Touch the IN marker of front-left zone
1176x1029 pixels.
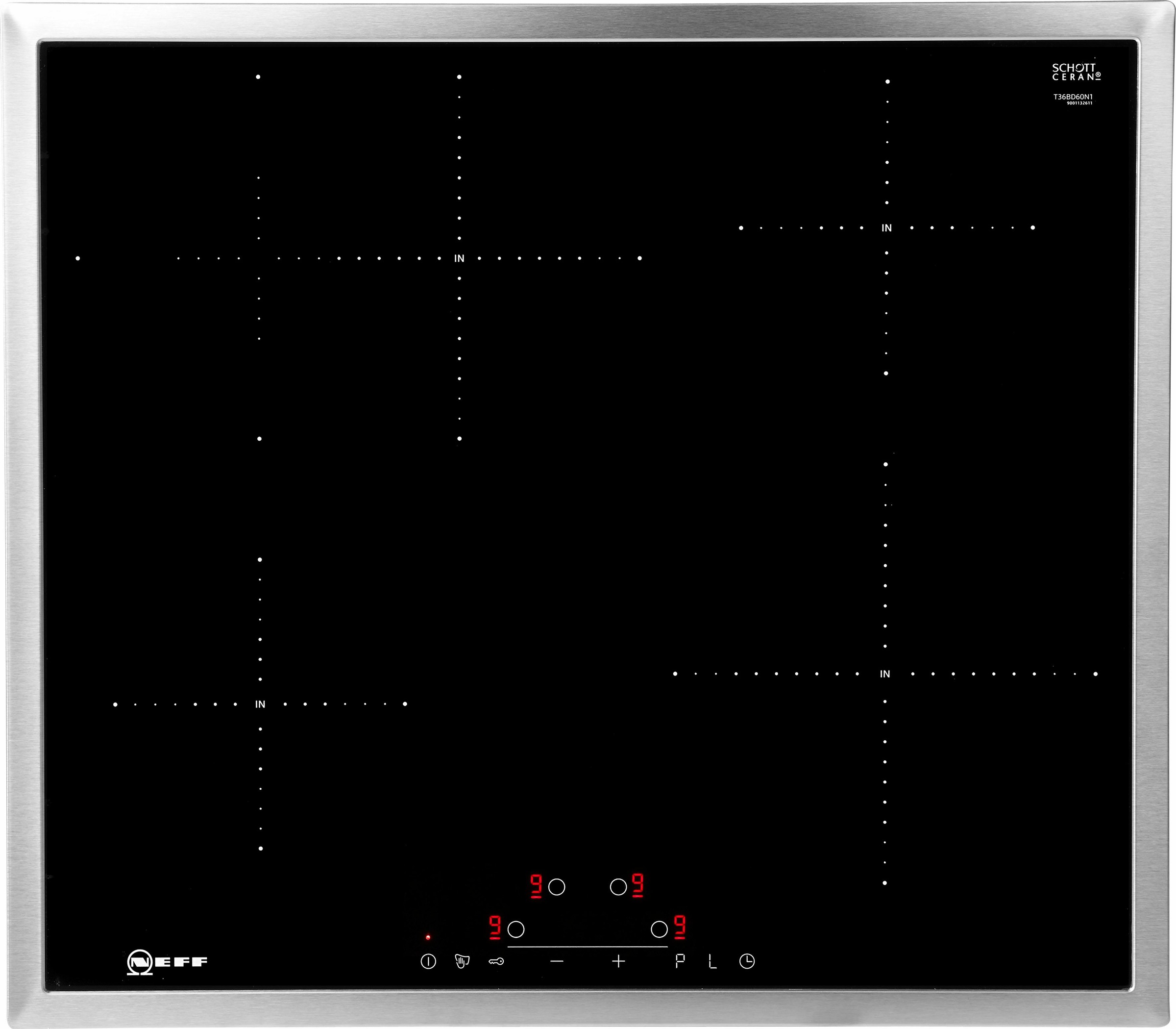(260, 704)
